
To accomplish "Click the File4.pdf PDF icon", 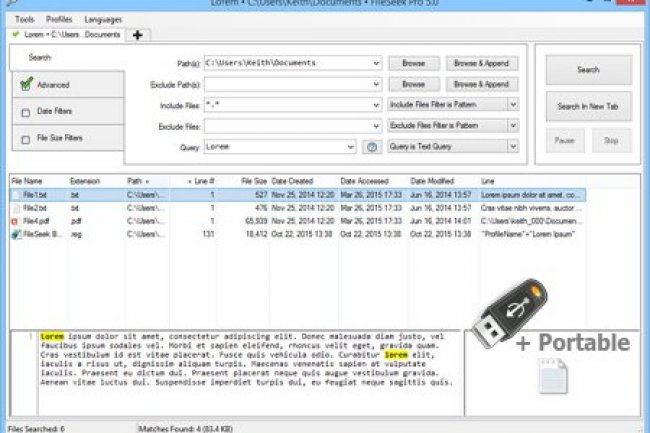I will pos(15,221).
